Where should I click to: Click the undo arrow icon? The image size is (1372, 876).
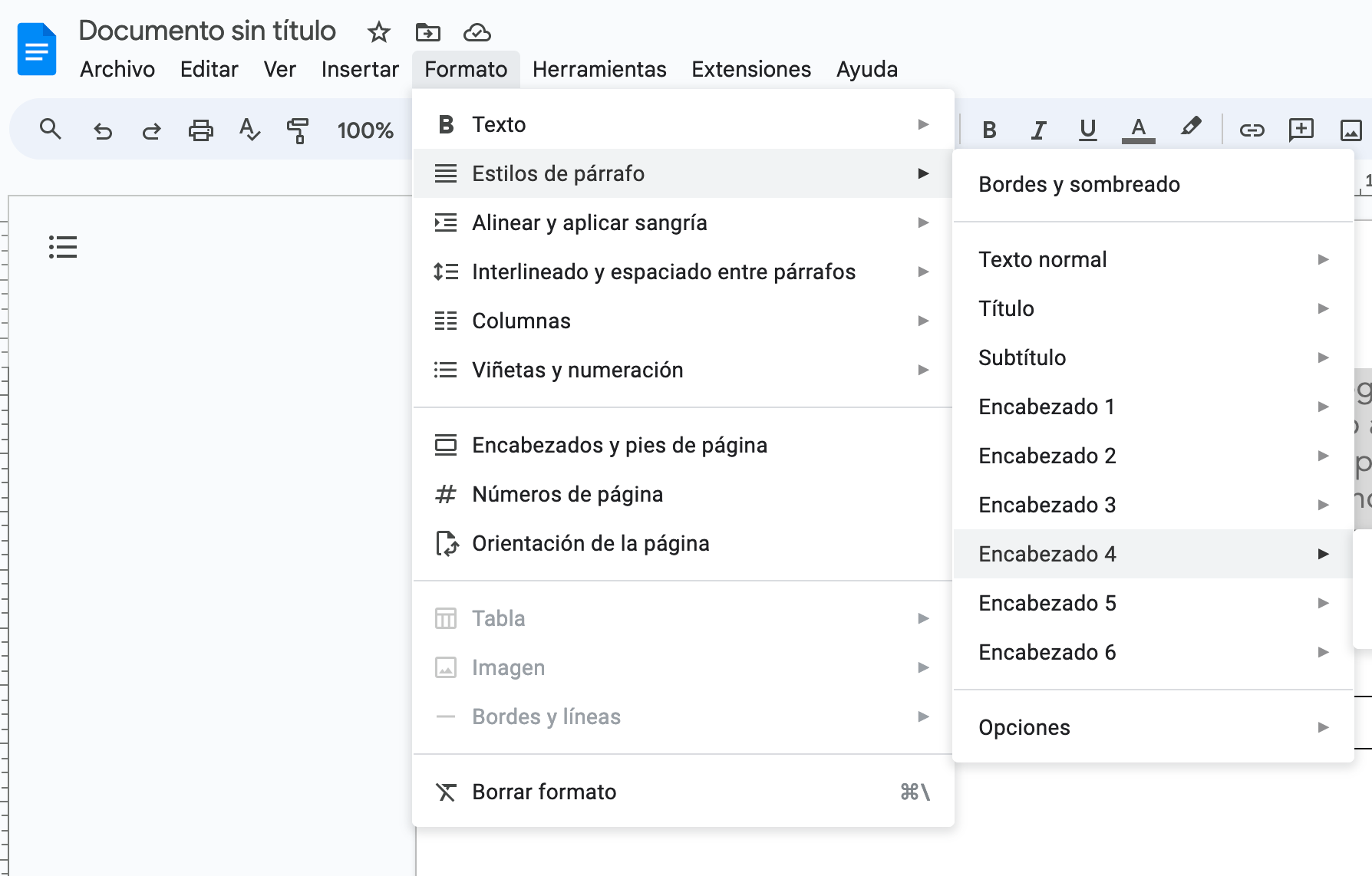coord(102,130)
